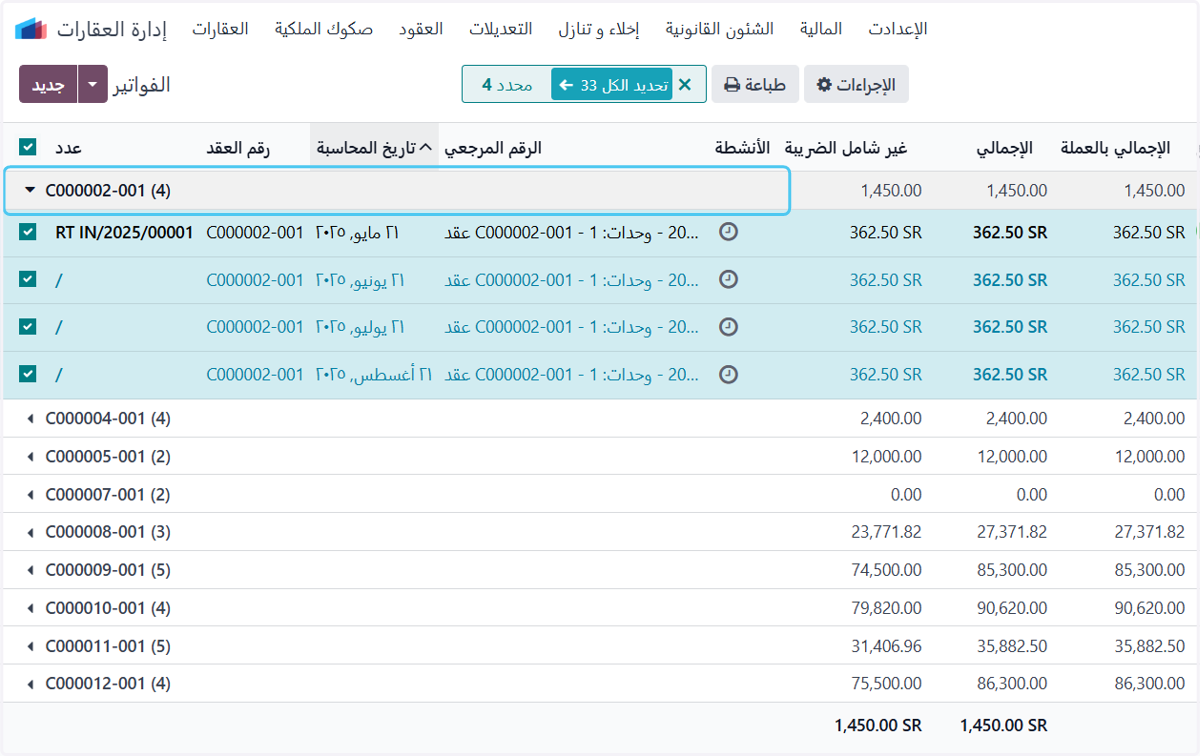The image size is (1200, 756).
Task: Sort by the تاريخ المحاسبة column header
Action: 374,148
